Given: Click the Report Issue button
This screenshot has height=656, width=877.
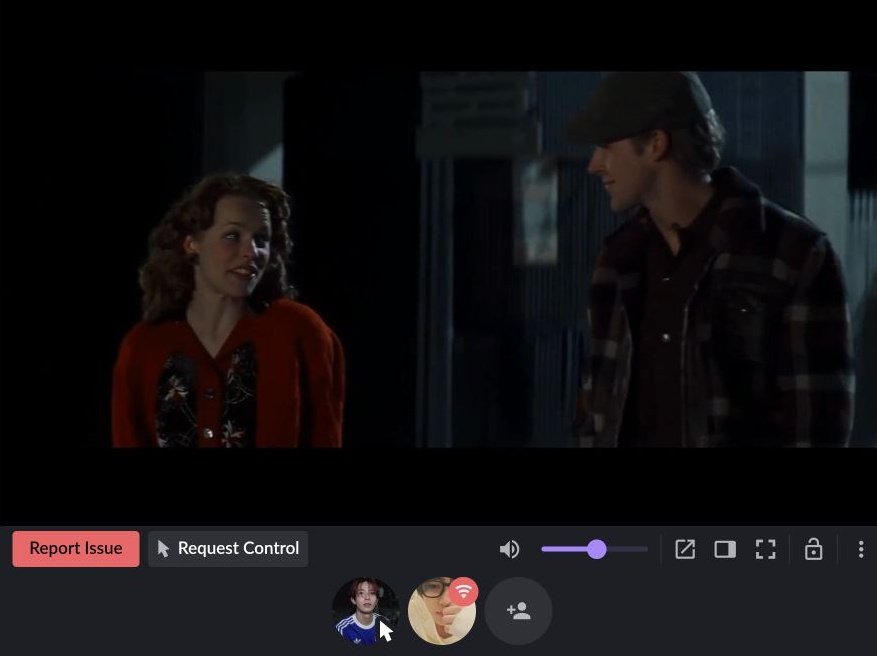Looking at the screenshot, I should 75,548.
